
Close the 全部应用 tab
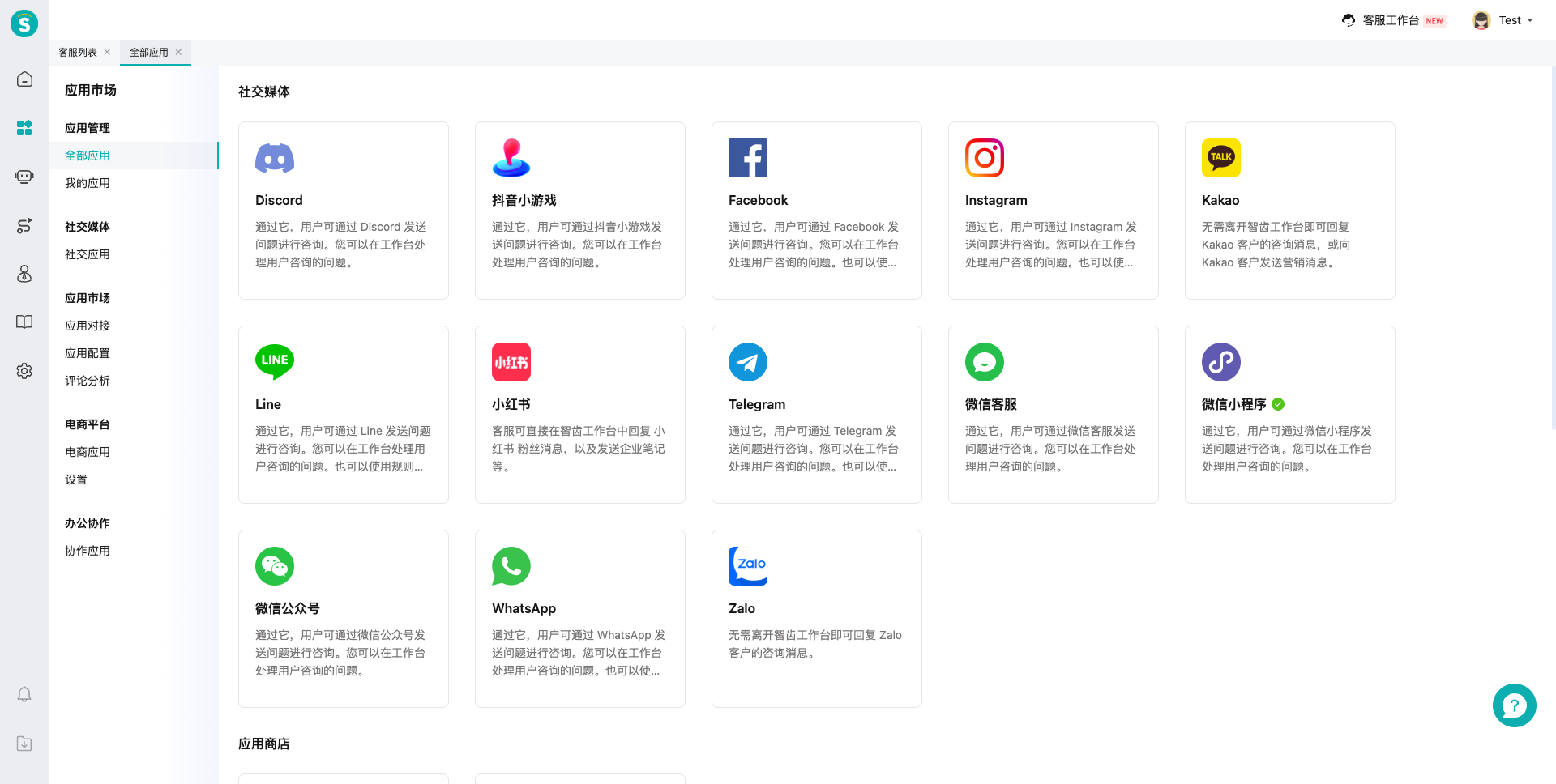(178, 52)
